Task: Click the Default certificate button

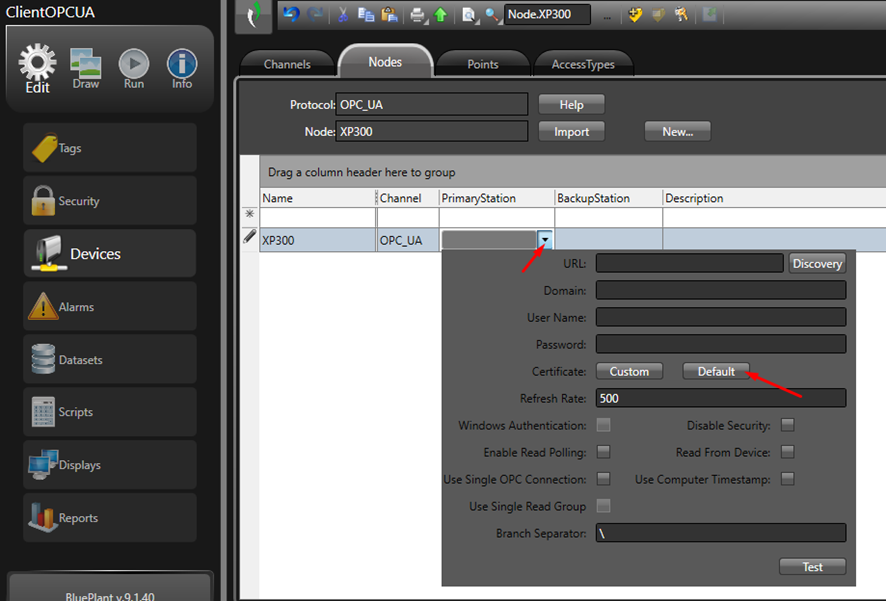Action: click(716, 371)
